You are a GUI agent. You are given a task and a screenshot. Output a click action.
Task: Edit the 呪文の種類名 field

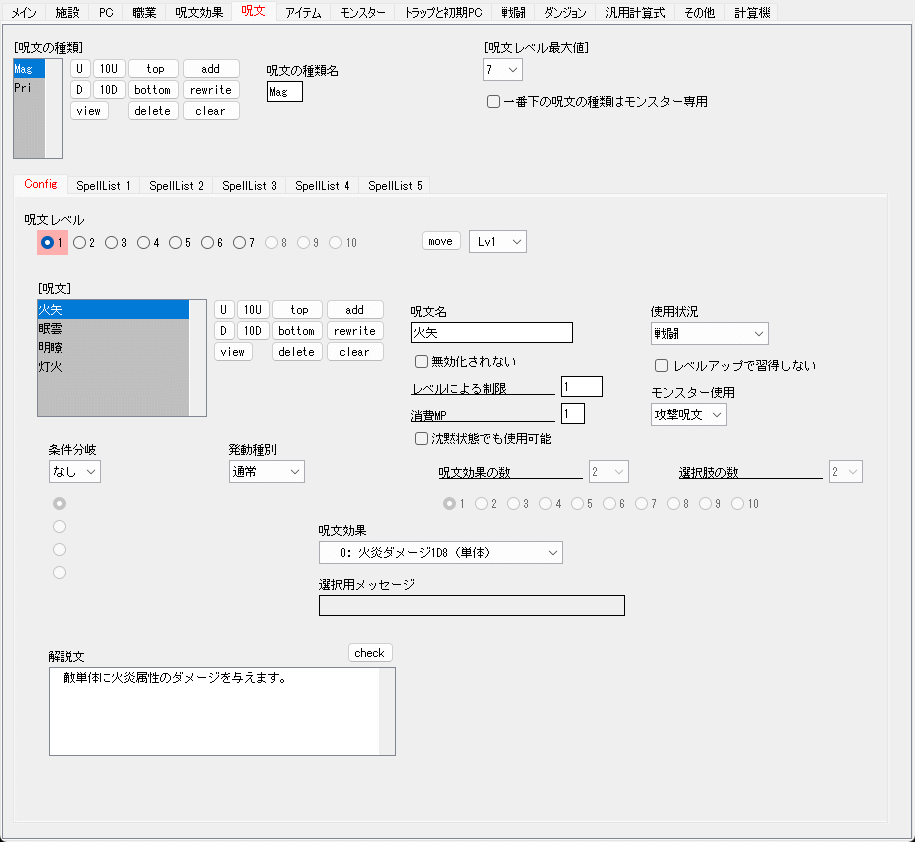285,92
